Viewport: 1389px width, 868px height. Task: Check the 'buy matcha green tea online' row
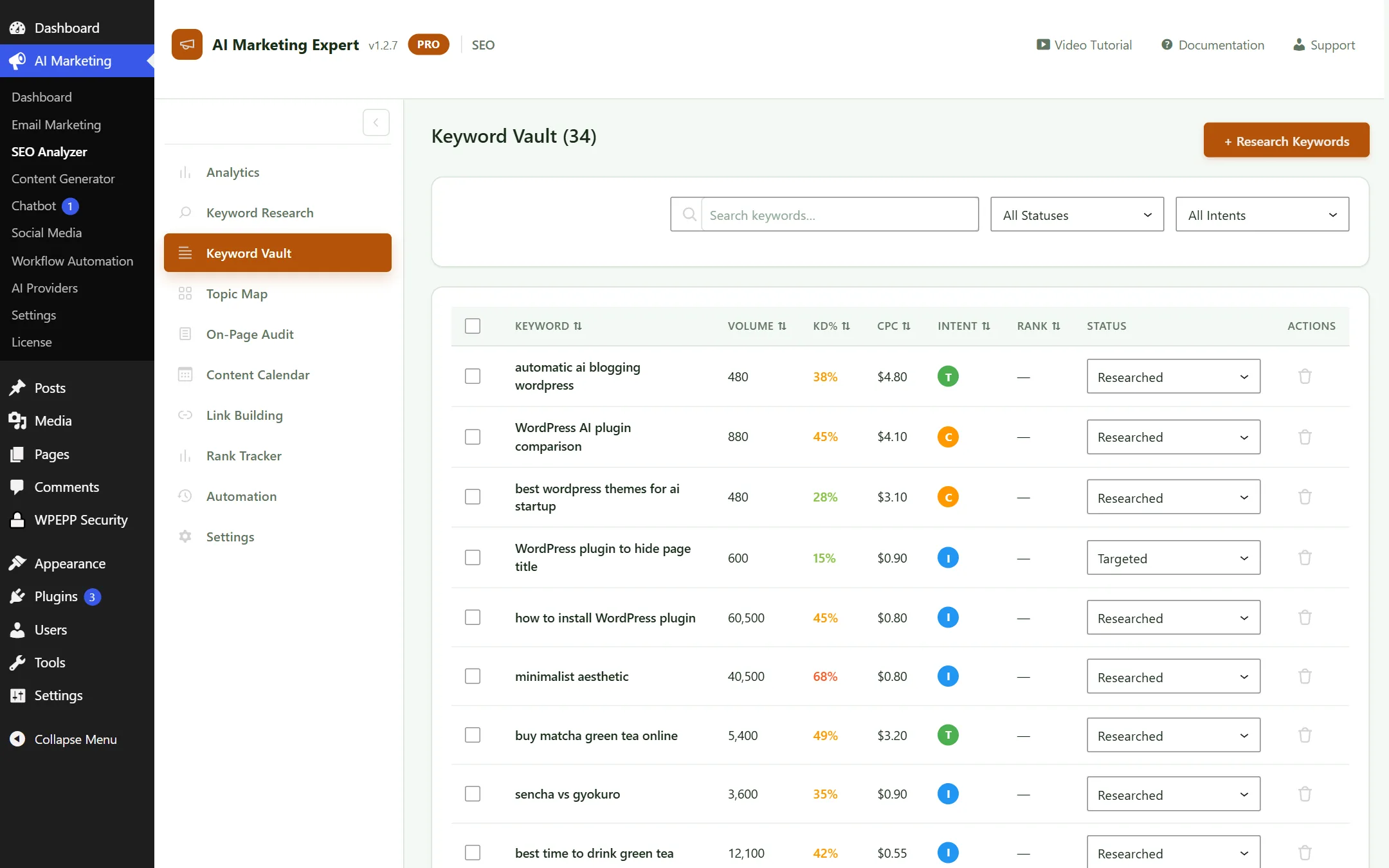pos(473,735)
